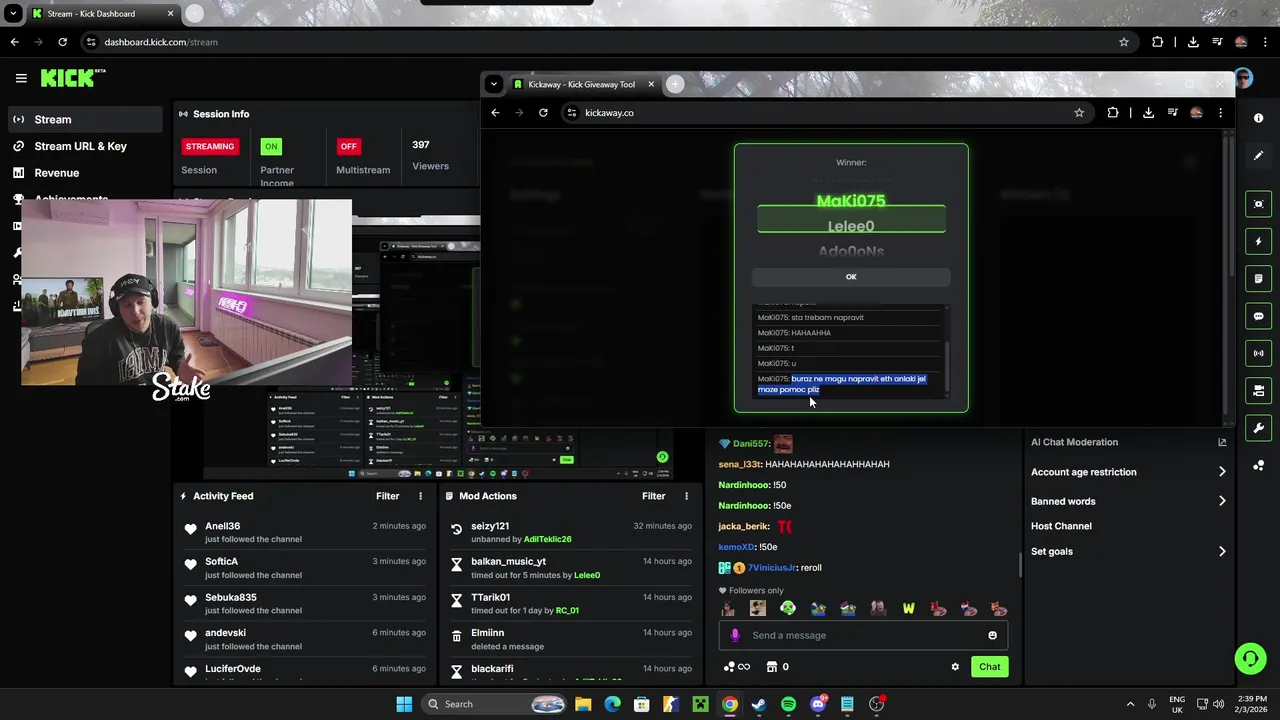Toggle the camera moderation panel icon
This screenshot has width=1280, height=720.
click(x=1258, y=391)
